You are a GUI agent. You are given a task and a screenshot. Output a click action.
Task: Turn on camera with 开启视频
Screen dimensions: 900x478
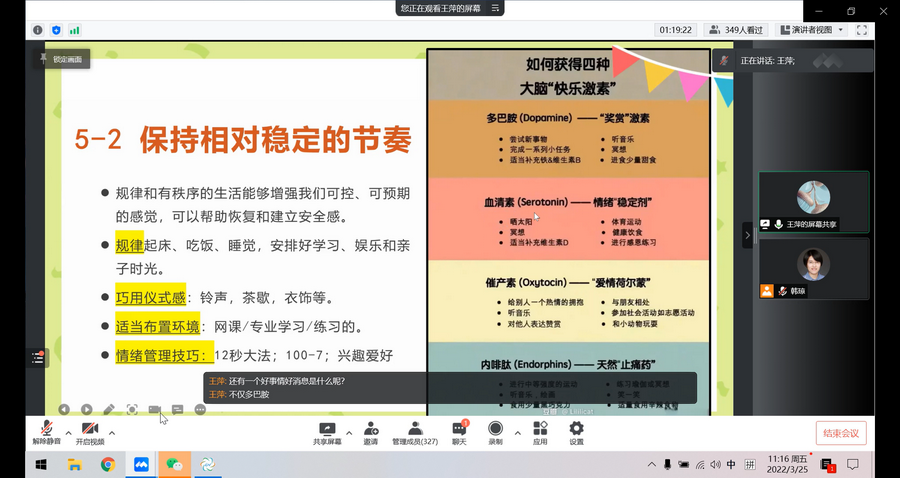(90, 433)
